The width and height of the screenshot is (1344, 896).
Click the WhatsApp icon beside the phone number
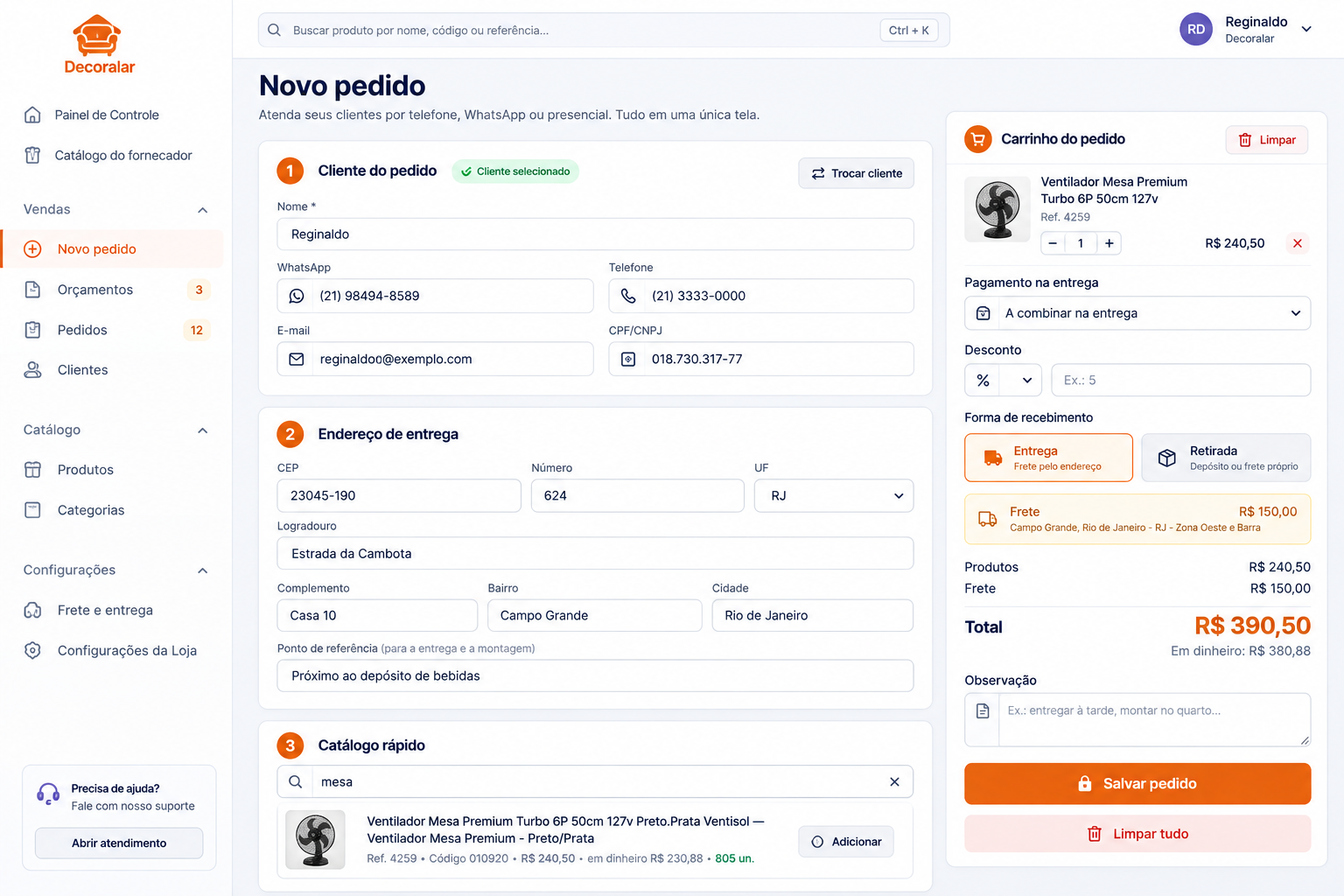click(297, 296)
